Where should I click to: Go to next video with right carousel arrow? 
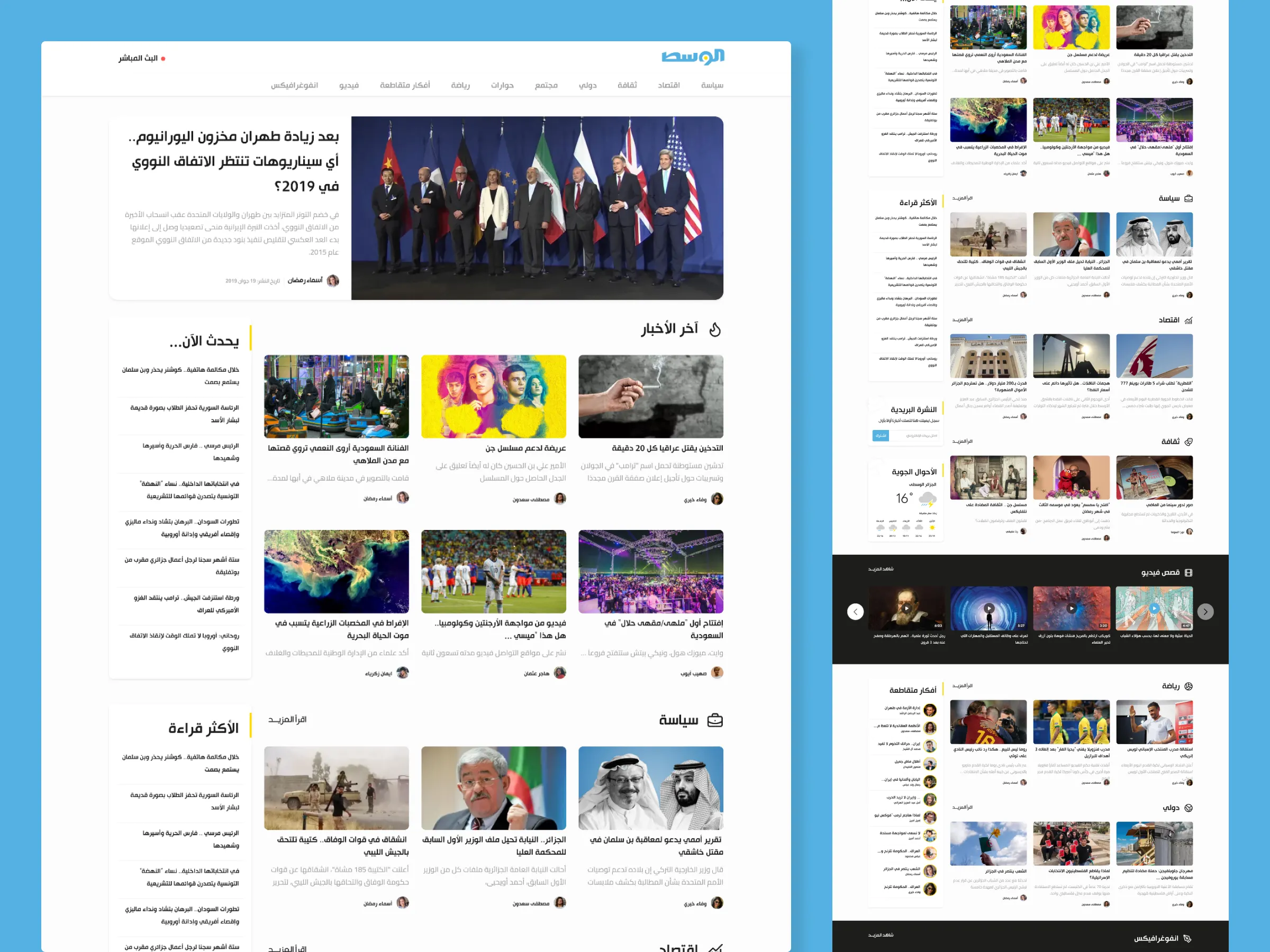tap(1205, 612)
